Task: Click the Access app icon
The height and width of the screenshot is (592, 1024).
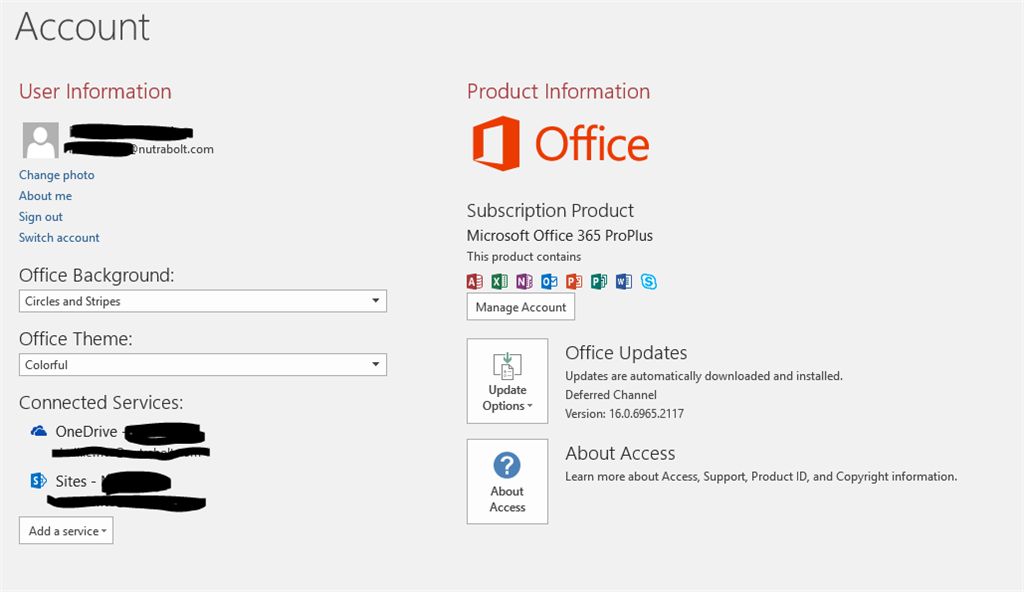Action: [475, 281]
